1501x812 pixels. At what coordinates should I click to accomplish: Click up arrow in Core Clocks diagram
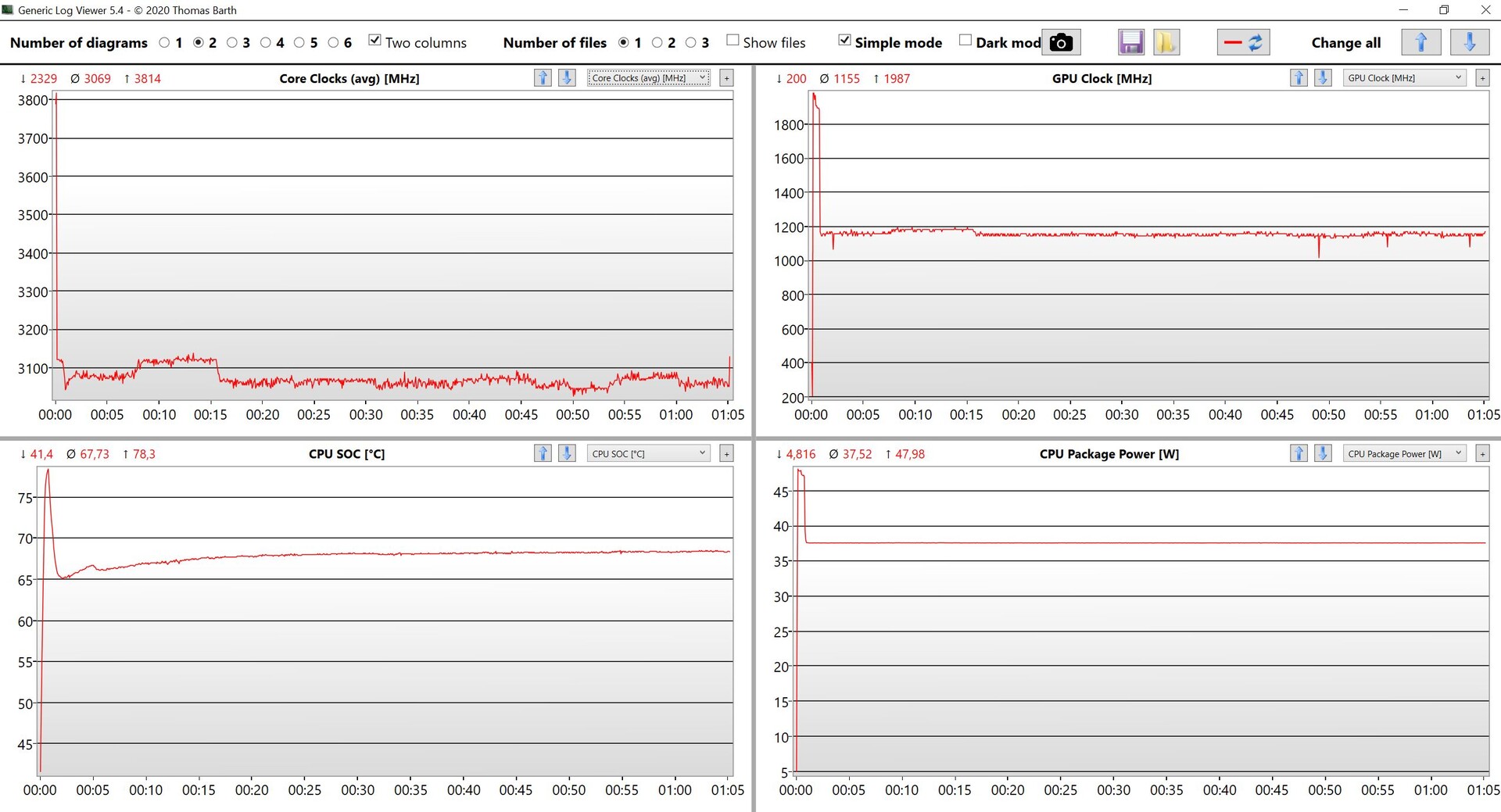coord(543,78)
